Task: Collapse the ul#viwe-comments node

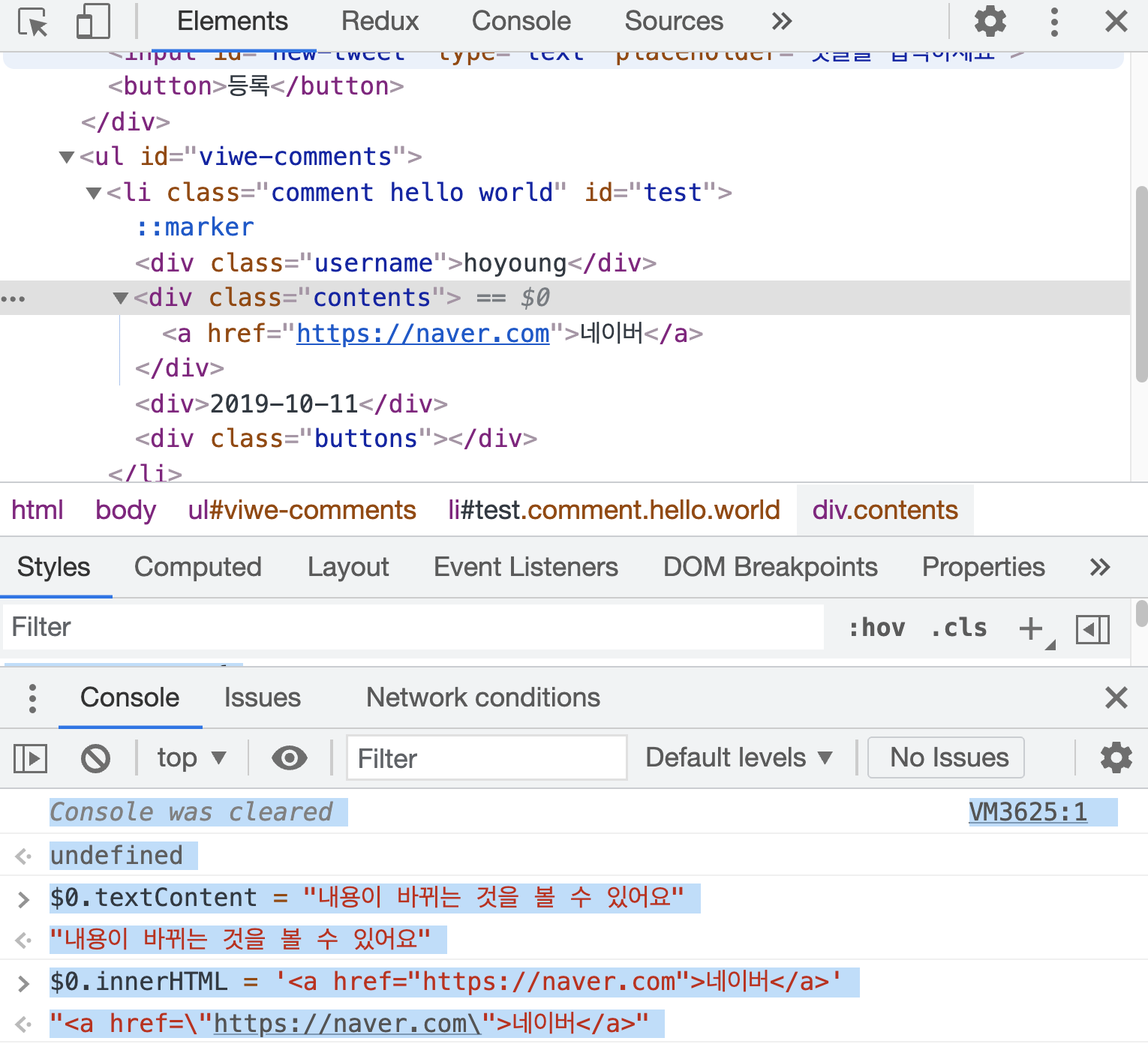Action: pos(67,157)
